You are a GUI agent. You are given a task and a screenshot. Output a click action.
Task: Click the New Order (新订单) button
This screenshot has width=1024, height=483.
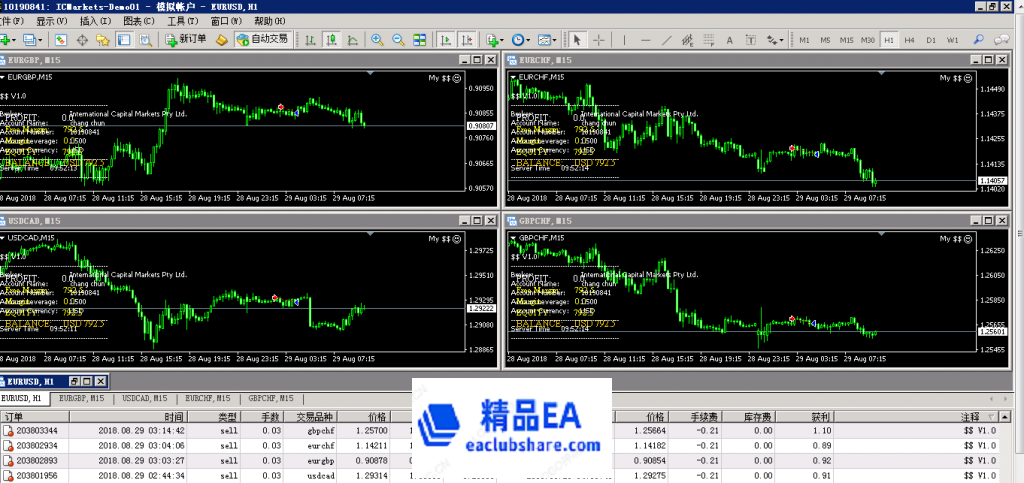point(186,40)
